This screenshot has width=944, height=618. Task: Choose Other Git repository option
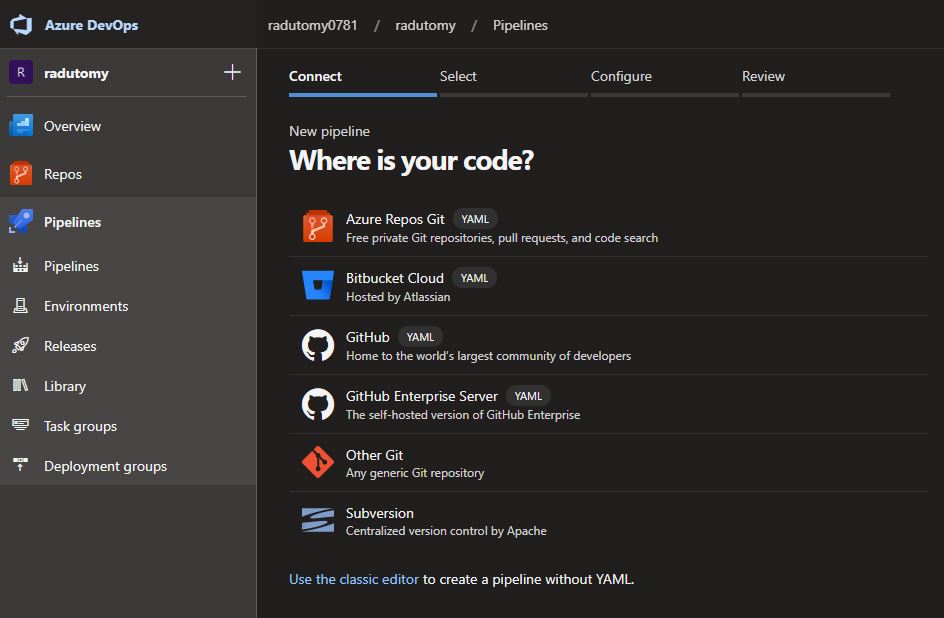point(608,463)
